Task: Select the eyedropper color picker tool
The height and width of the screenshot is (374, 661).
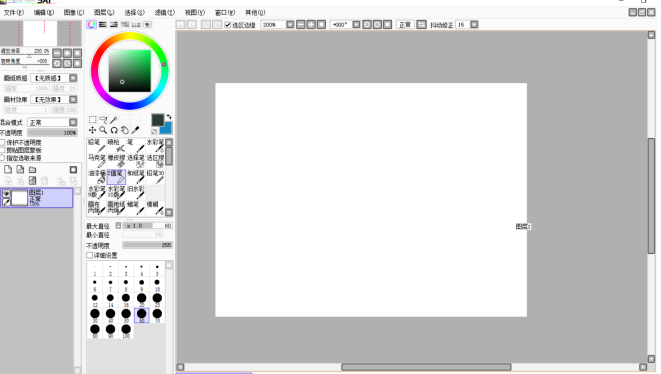Action: tap(135, 130)
